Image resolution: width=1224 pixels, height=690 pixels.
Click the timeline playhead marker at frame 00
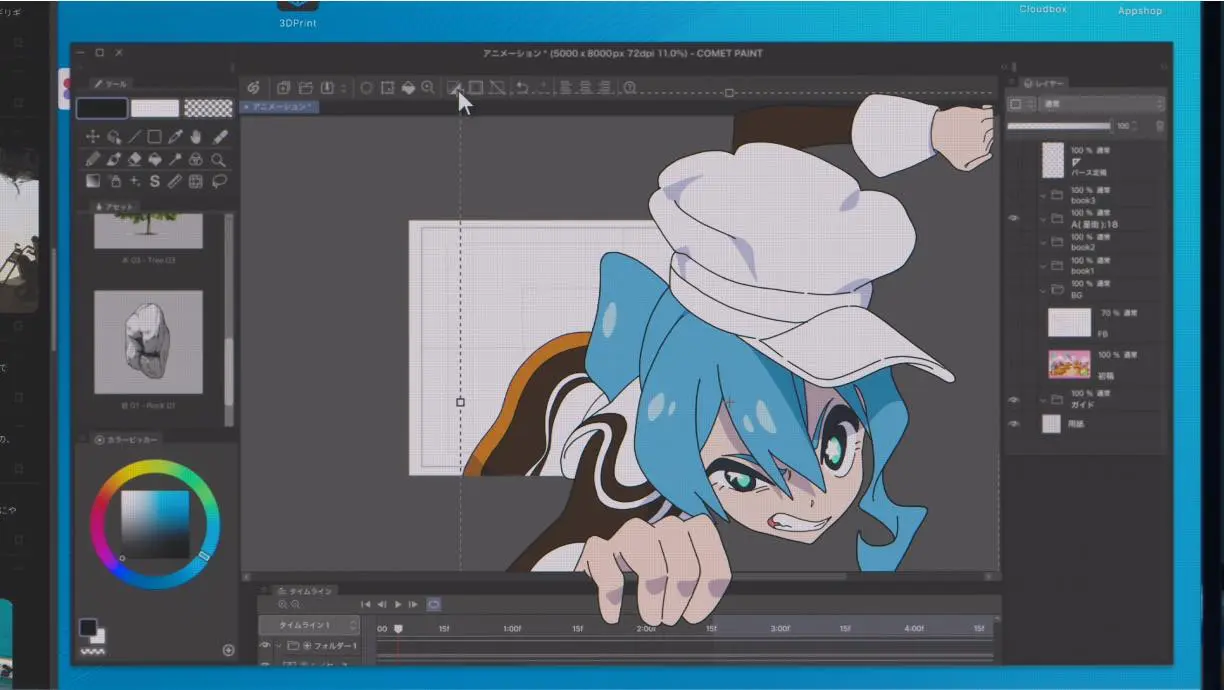pos(398,629)
